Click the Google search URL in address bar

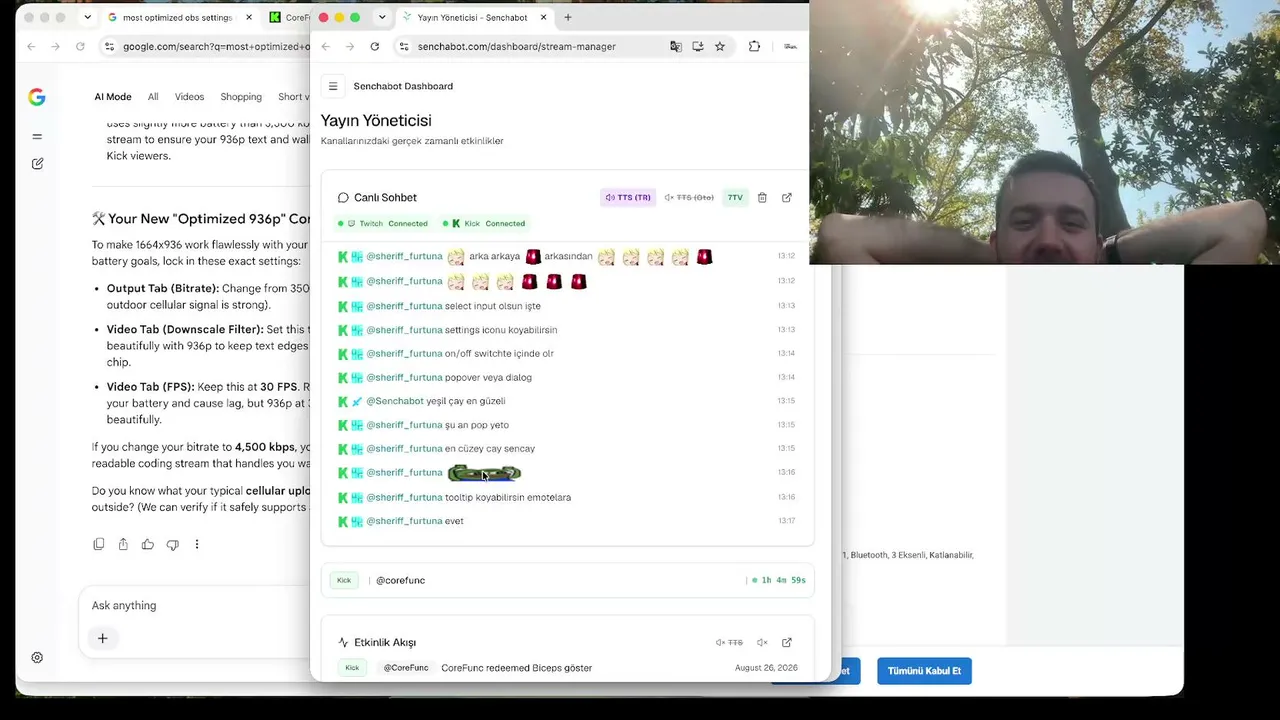pos(216,46)
